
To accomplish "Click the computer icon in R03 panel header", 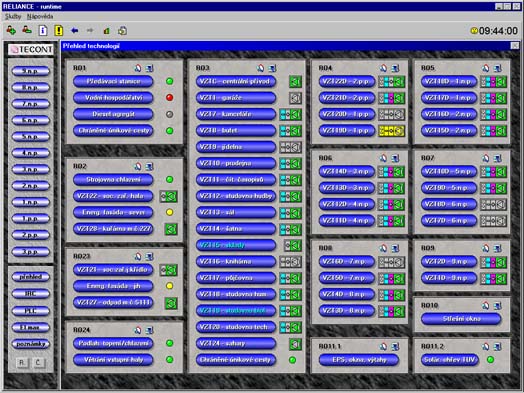I will point(272,68).
